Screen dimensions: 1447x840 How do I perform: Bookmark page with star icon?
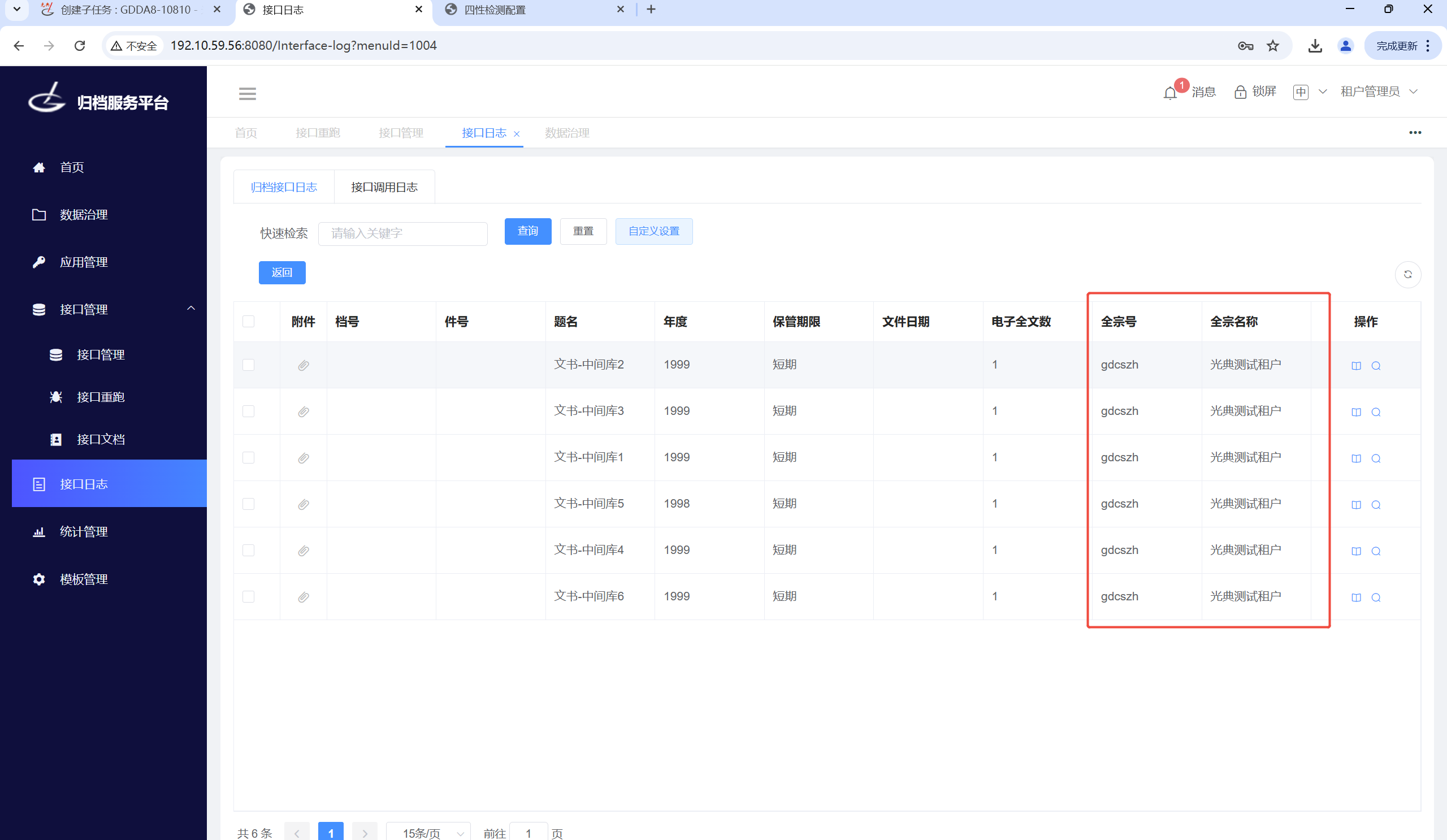(1273, 45)
